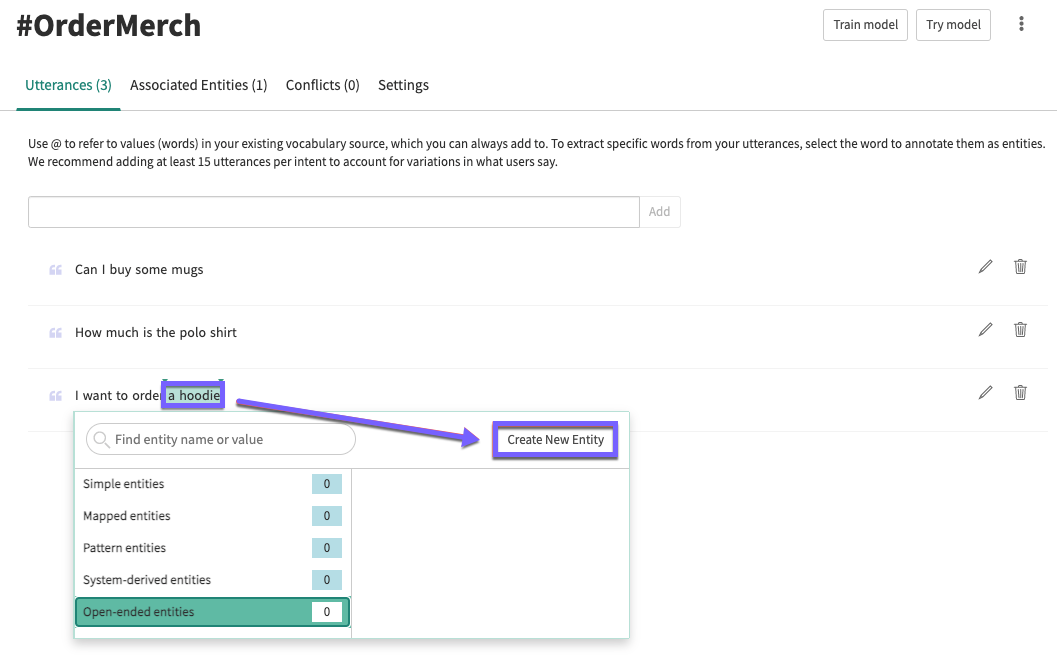Click the 'Can I buy some mugs' utterance text
The height and width of the screenshot is (655, 1057).
tap(139, 270)
